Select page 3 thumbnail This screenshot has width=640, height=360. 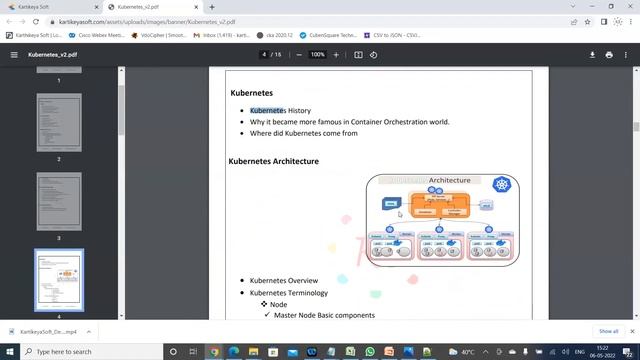click(x=59, y=201)
